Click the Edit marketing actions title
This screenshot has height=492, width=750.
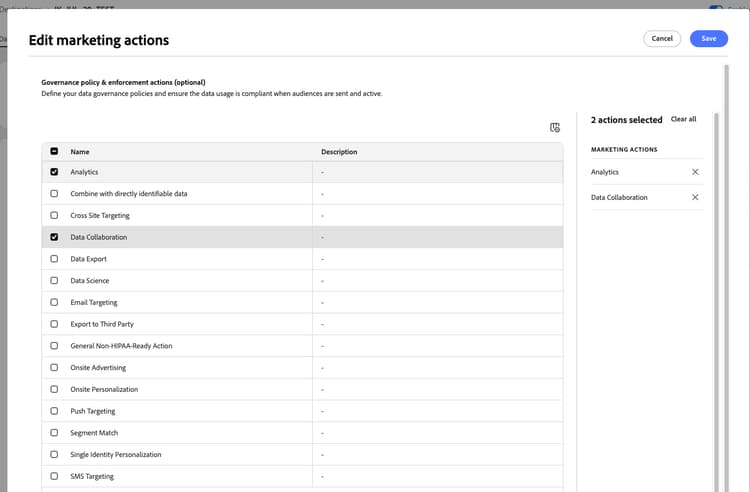[x=99, y=40]
